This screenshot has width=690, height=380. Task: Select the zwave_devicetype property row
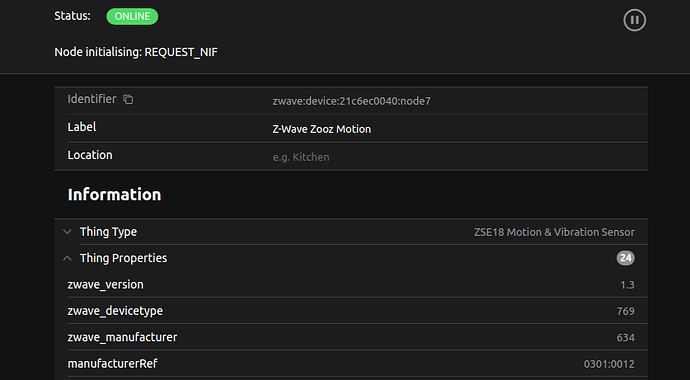click(x=351, y=311)
